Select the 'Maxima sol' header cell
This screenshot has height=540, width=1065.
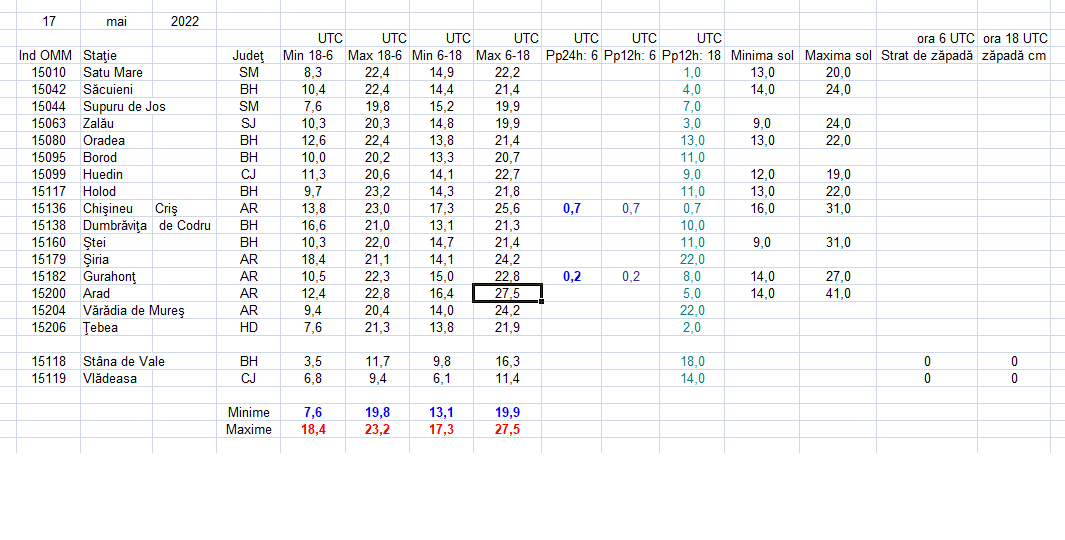tap(838, 56)
